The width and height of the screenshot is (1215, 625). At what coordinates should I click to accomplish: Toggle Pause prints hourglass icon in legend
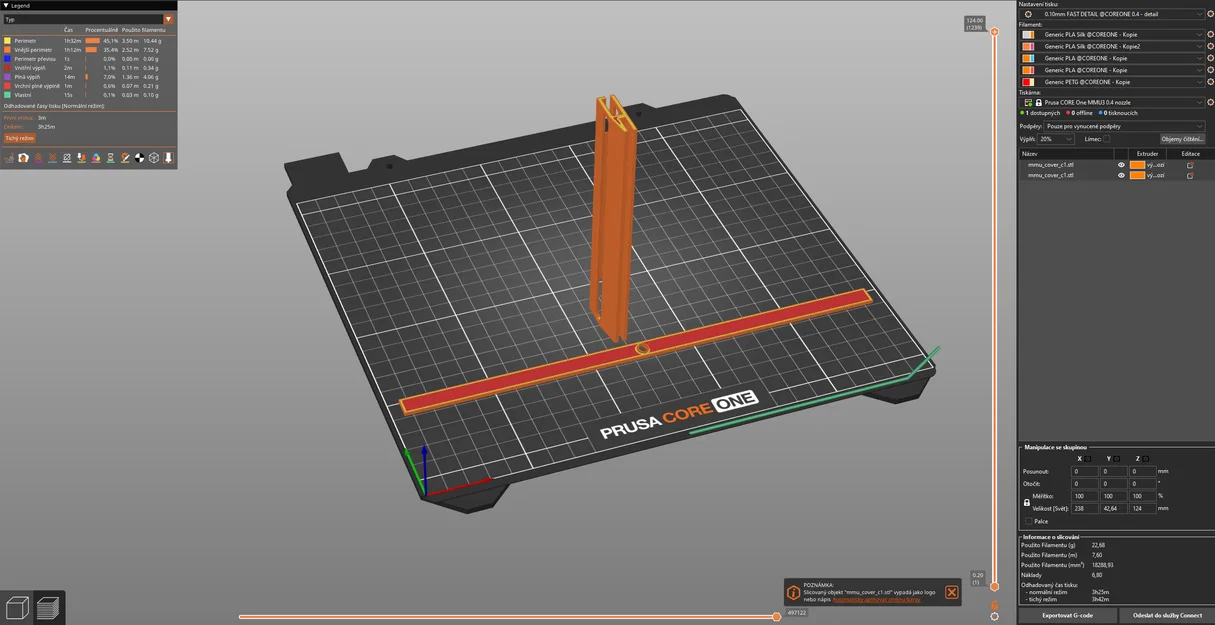110,158
